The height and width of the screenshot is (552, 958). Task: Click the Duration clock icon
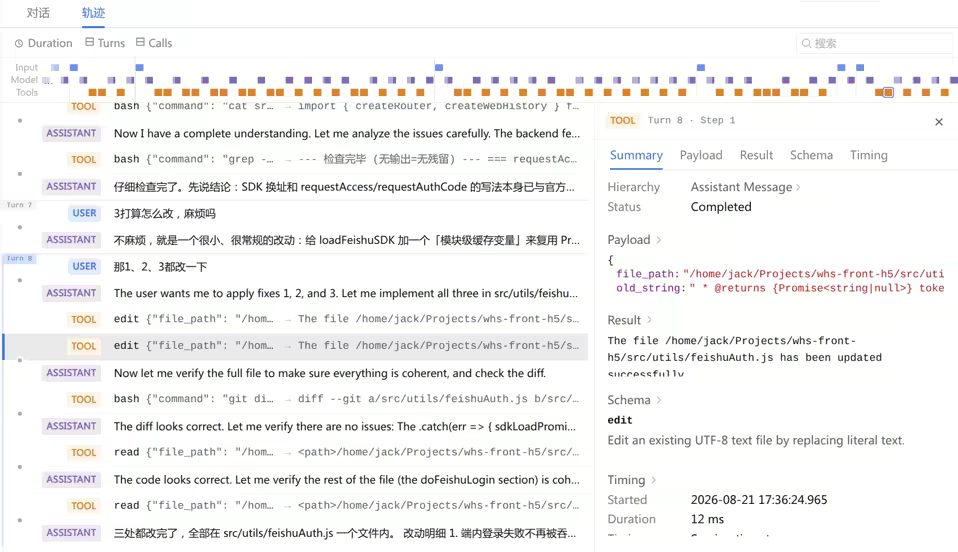pos(19,43)
